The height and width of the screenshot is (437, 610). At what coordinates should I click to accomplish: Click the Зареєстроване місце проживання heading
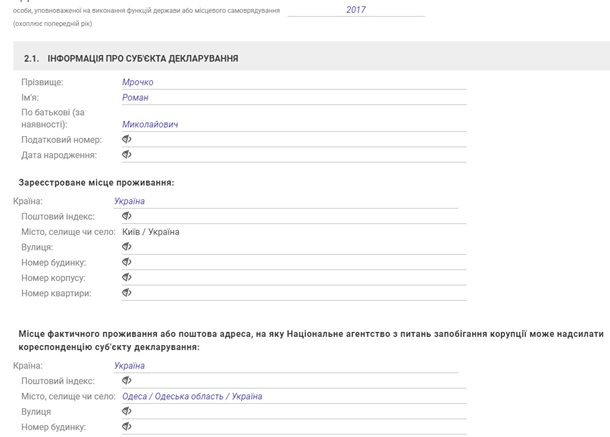point(96,183)
